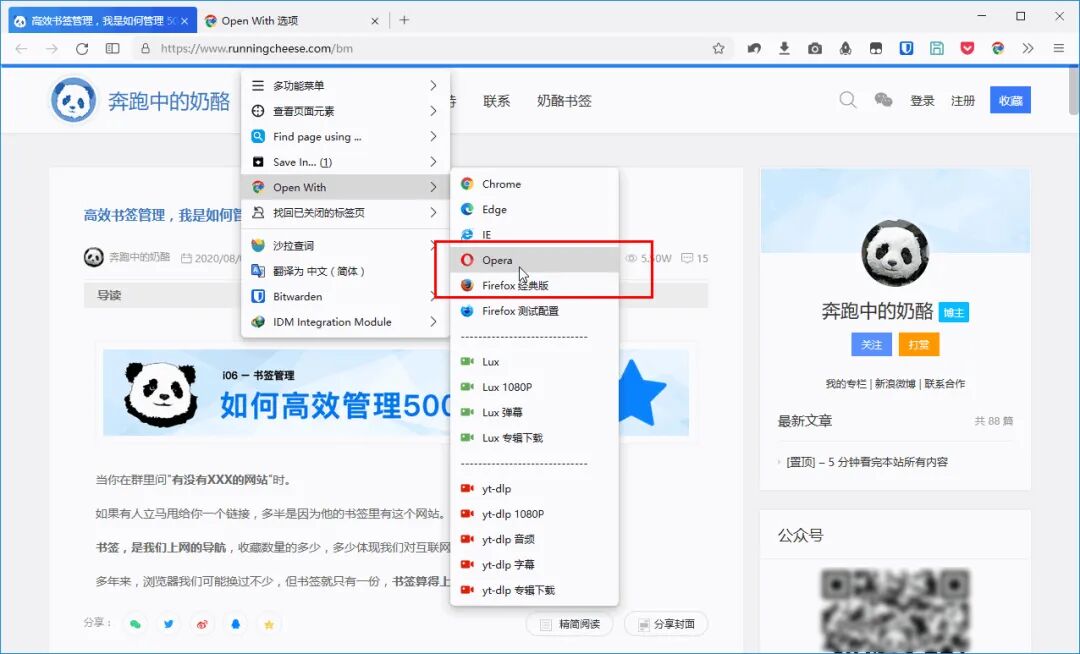Share article via Weibo icon
The height and width of the screenshot is (654, 1080).
(202, 624)
